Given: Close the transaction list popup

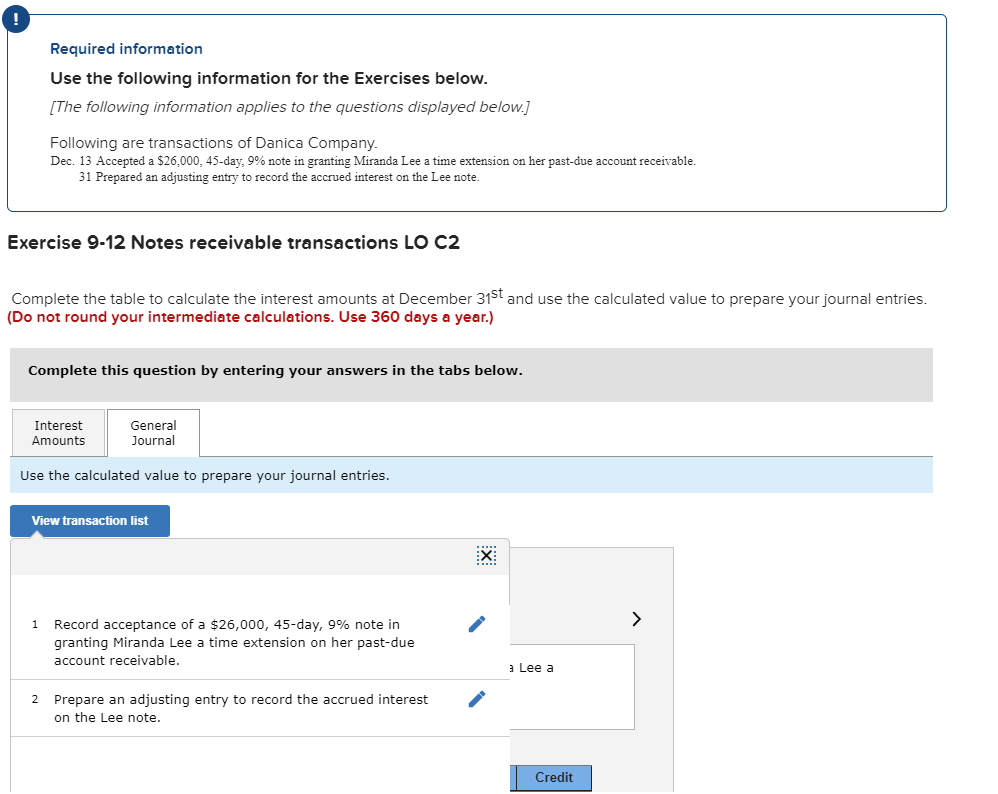Looking at the screenshot, I should tap(486, 556).
